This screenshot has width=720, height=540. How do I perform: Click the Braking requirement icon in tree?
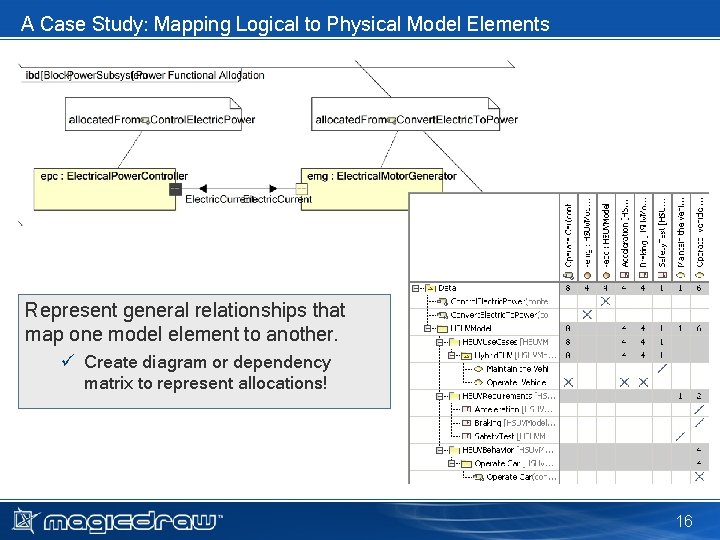tap(467, 423)
